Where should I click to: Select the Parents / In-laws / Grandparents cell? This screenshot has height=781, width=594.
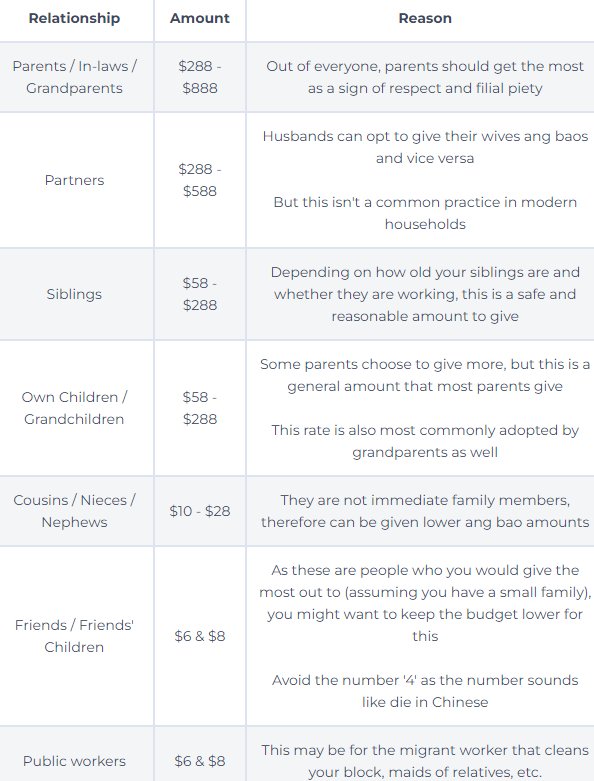point(74,77)
